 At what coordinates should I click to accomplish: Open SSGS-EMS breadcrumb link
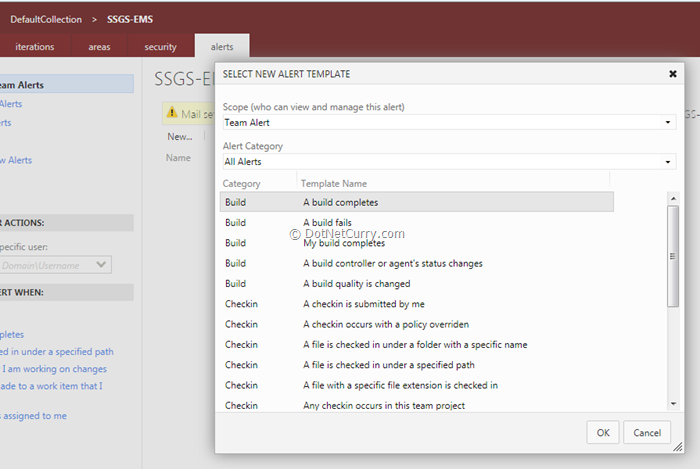click(x=130, y=19)
